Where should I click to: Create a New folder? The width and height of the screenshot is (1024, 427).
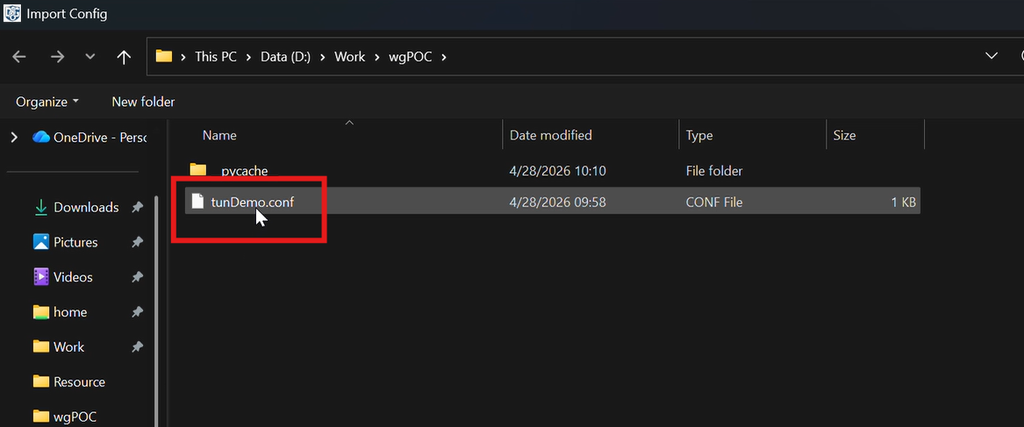(x=143, y=102)
